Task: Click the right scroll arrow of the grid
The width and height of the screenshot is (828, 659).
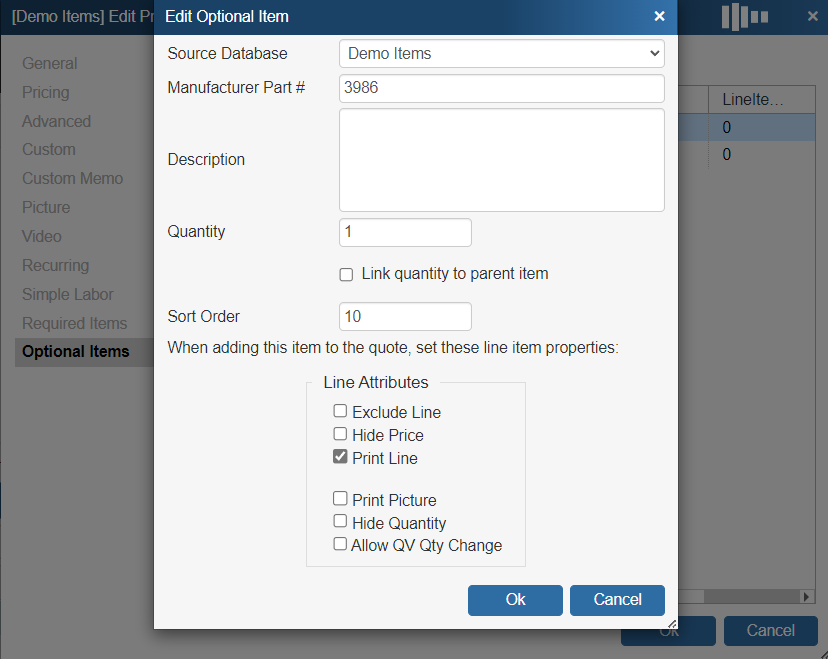Action: 807,596
